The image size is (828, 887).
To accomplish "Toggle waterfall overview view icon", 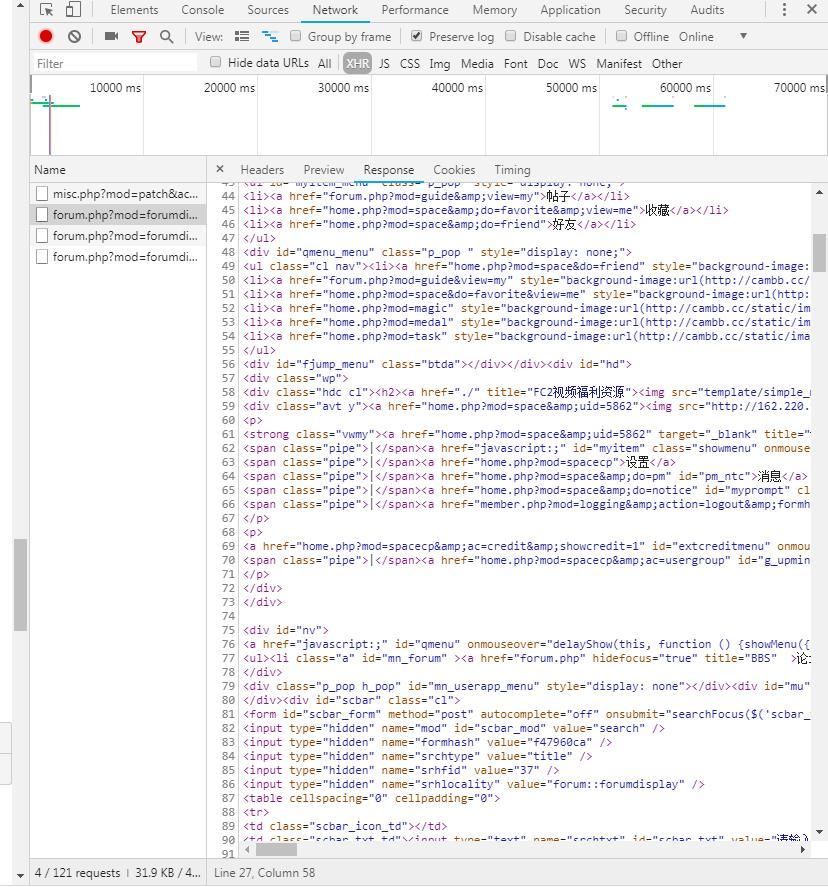I will coord(270,37).
